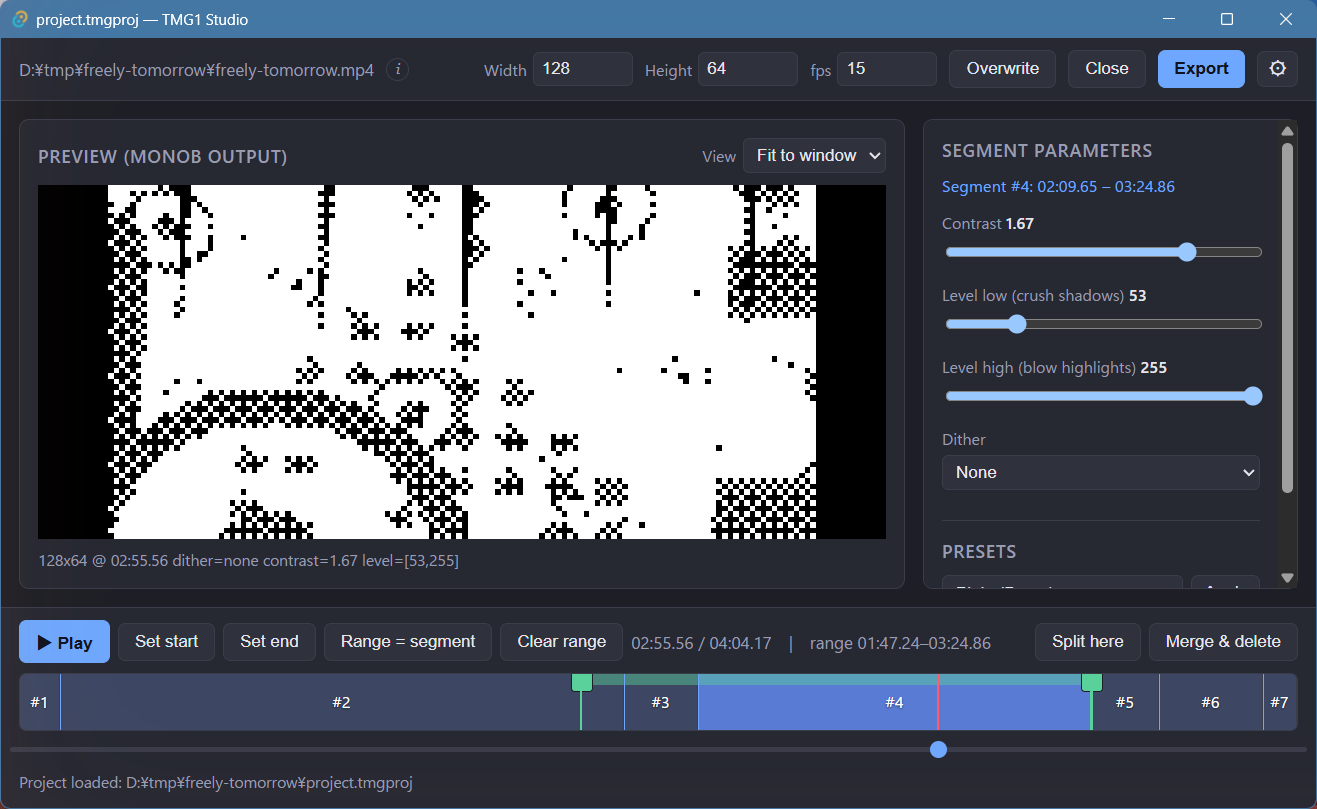The width and height of the screenshot is (1317, 809).
Task: Click the 02:55.56 / 04:04.17 time readout
Action: tap(701, 643)
